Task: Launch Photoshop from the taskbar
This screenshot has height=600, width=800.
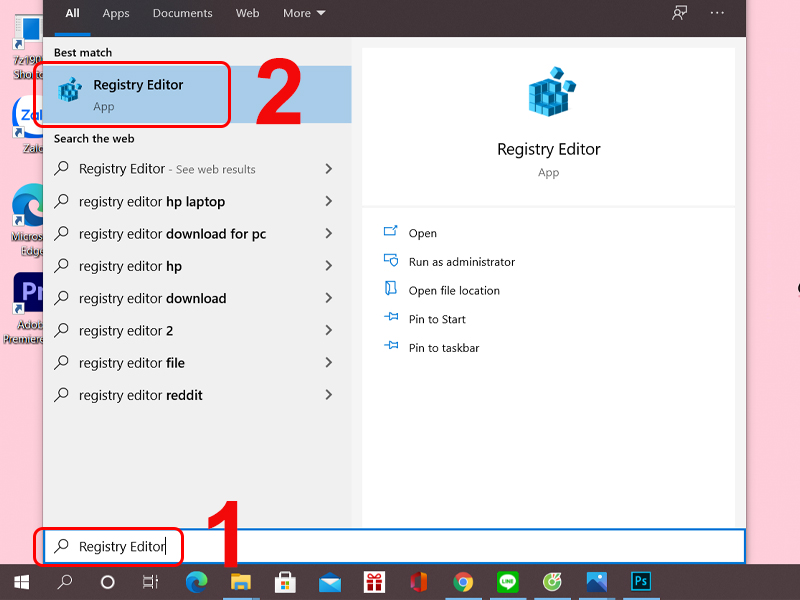Action: point(640,581)
